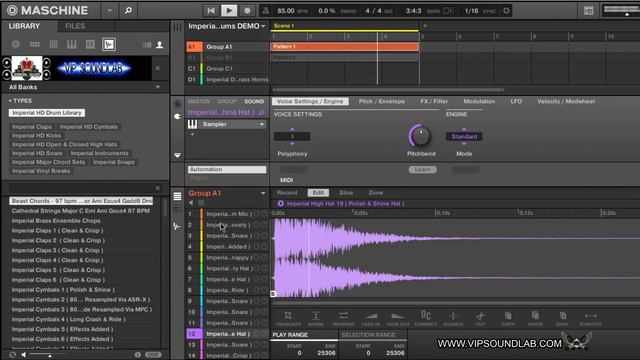Select Imperial Claps 3 ( Clean & Crisp )

coord(58,250)
